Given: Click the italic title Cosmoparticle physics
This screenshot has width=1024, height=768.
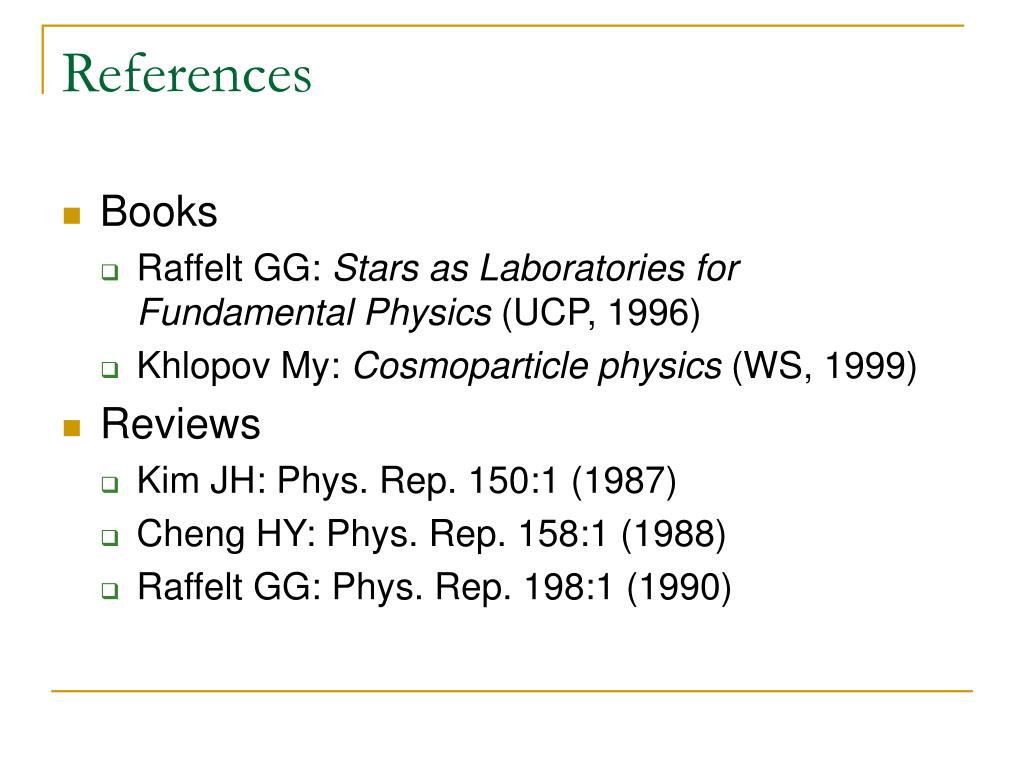Looking at the screenshot, I should 537,366.
